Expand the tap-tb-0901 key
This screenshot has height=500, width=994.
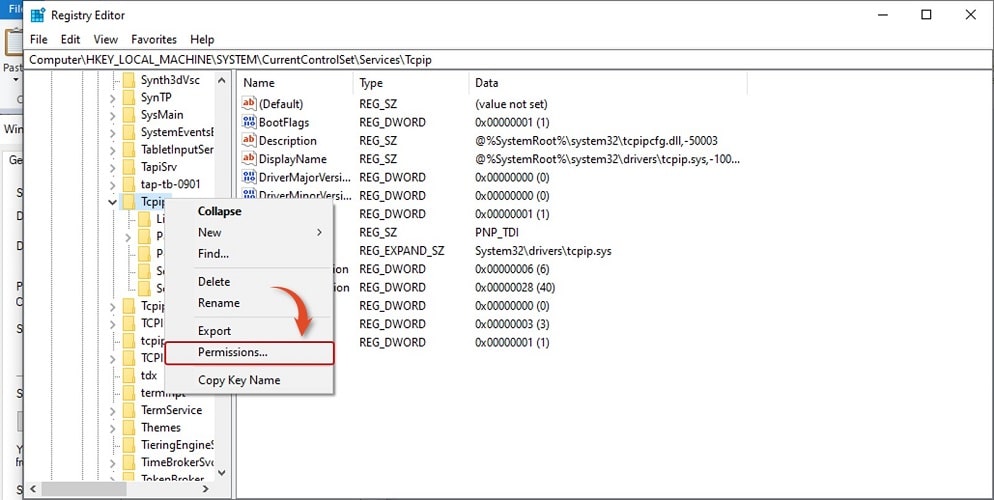(x=112, y=185)
